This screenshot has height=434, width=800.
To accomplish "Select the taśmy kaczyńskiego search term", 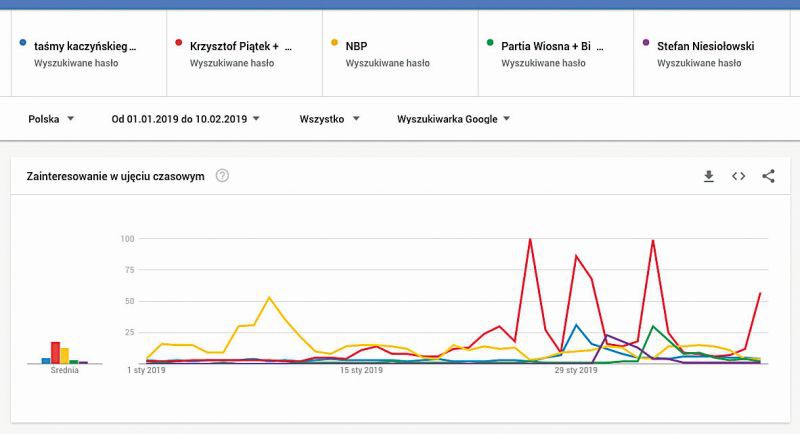I will click(x=85, y=46).
